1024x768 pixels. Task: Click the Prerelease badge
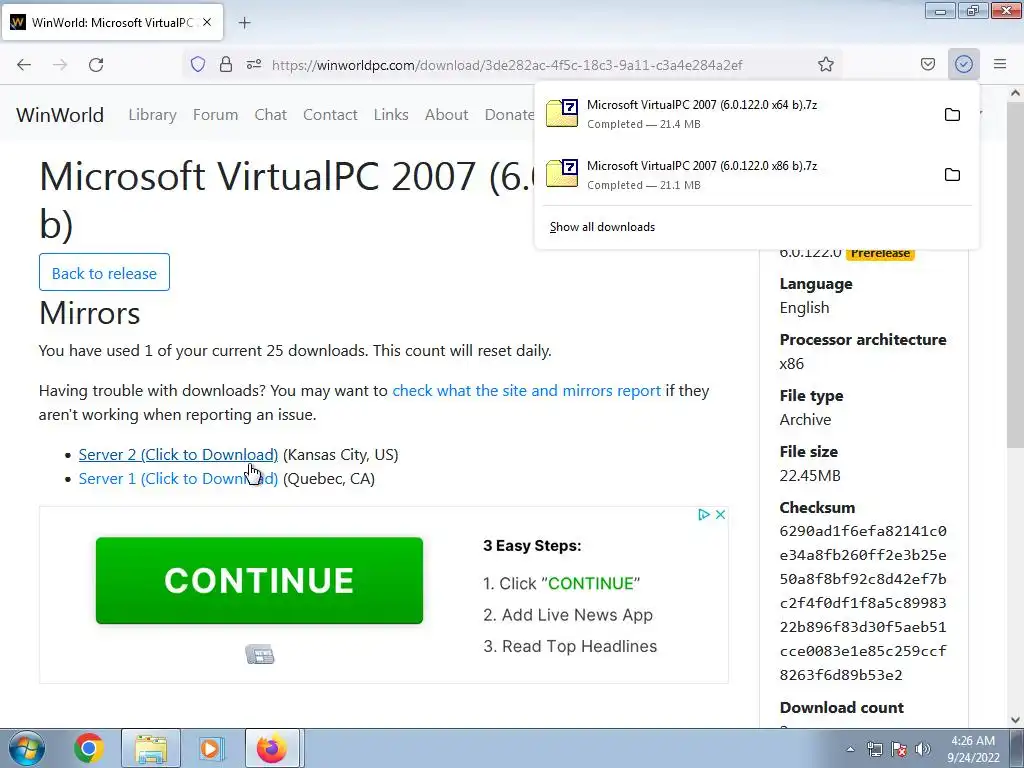pyautogui.click(x=880, y=253)
